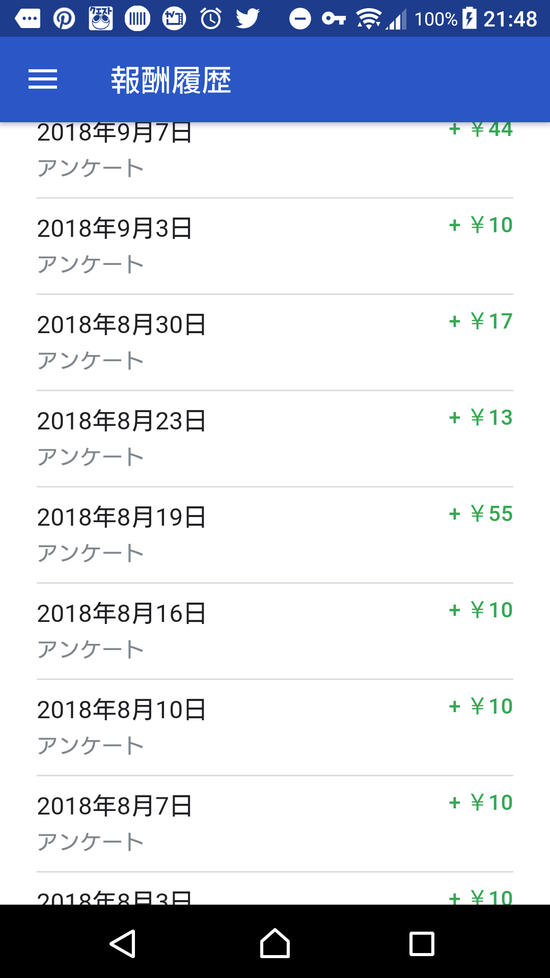This screenshot has height=978, width=550.
Task: Select the 2018年8月30日 reward entry
Action: click(x=275, y=342)
